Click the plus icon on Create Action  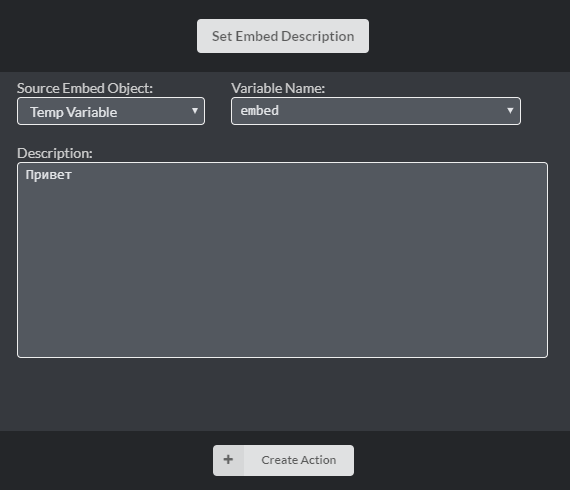pos(228,460)
